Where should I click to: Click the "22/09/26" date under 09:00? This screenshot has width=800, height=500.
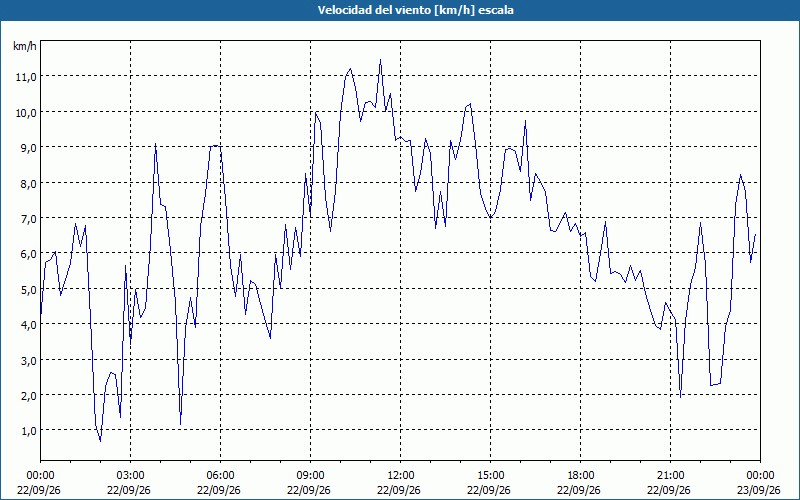pos(309,490)
